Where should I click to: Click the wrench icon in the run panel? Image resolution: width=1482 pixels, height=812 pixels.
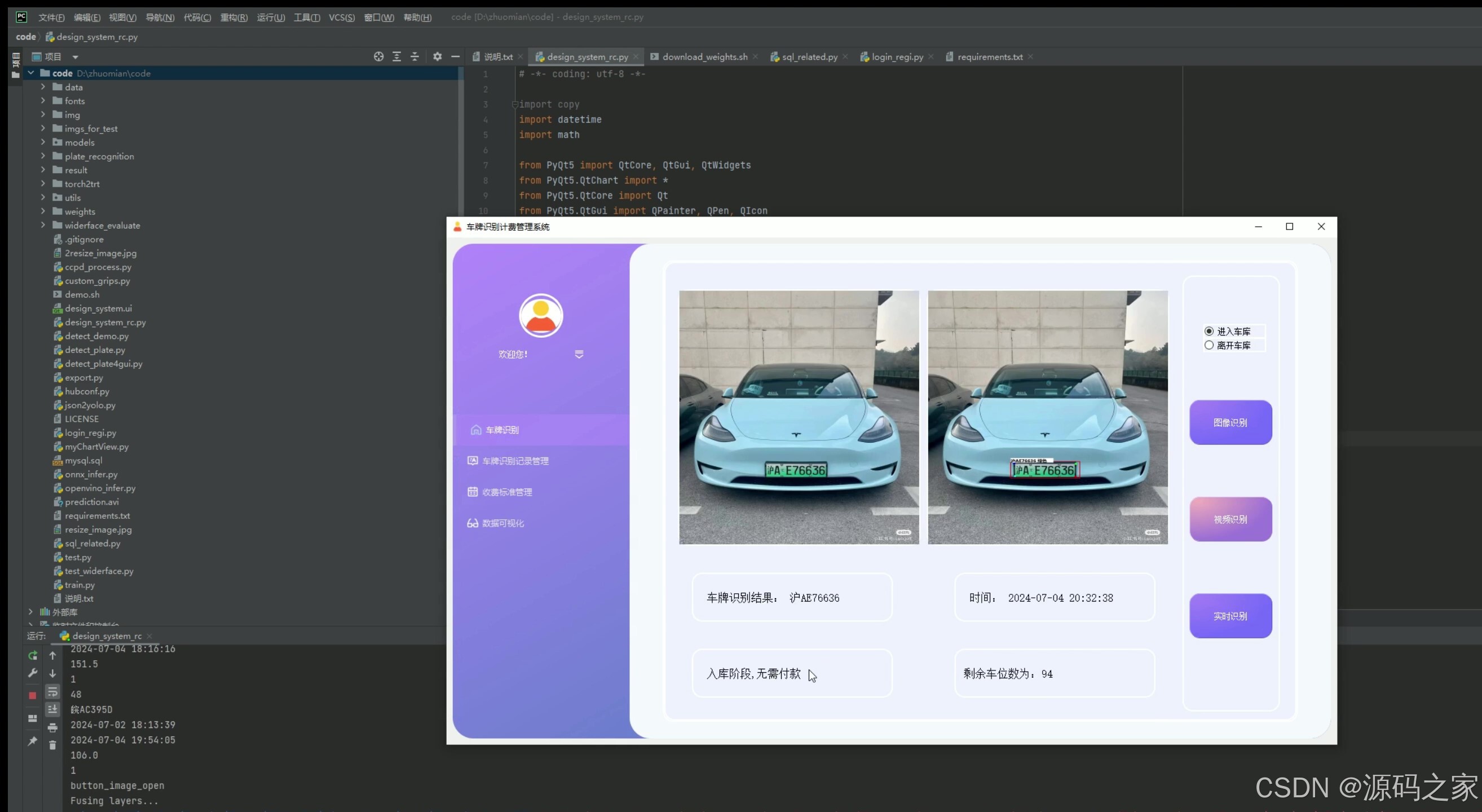coord(33,673)
